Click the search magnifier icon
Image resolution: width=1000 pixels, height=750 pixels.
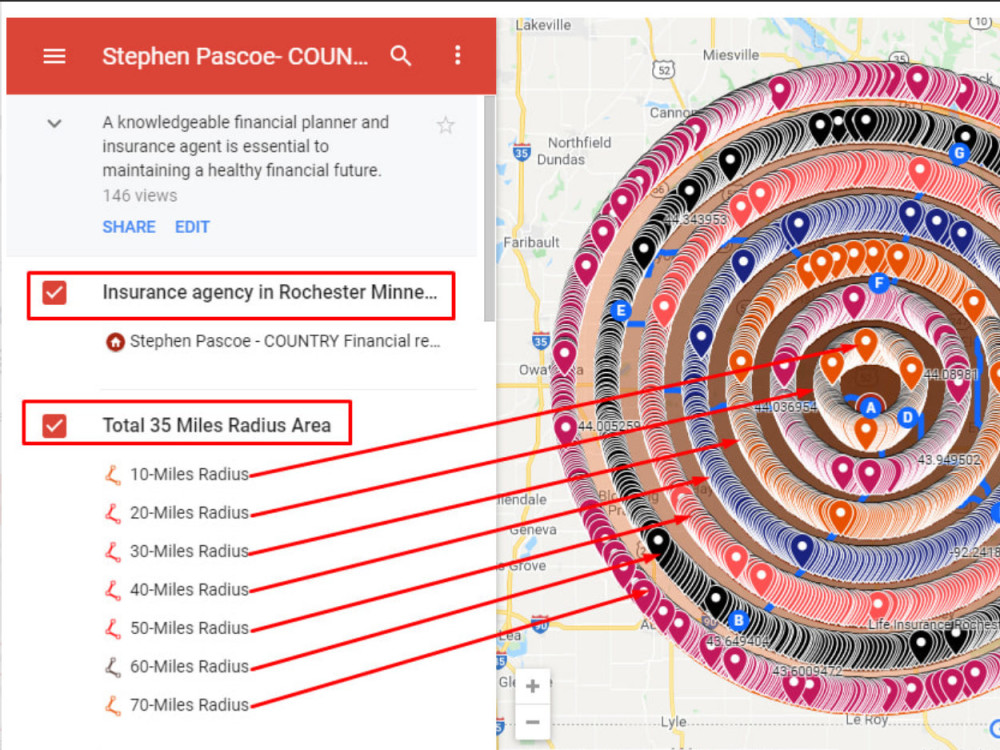click(401, 56)
